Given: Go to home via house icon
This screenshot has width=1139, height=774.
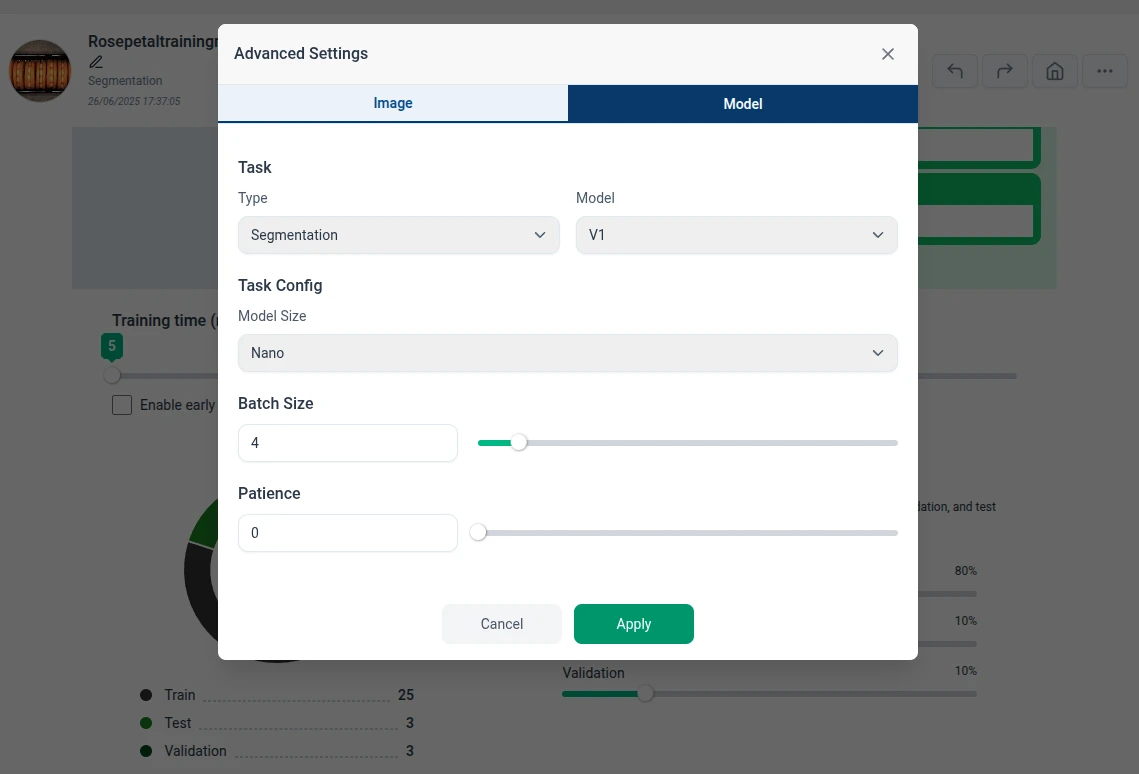Looking at the screenshot, I should point(1054,71).
